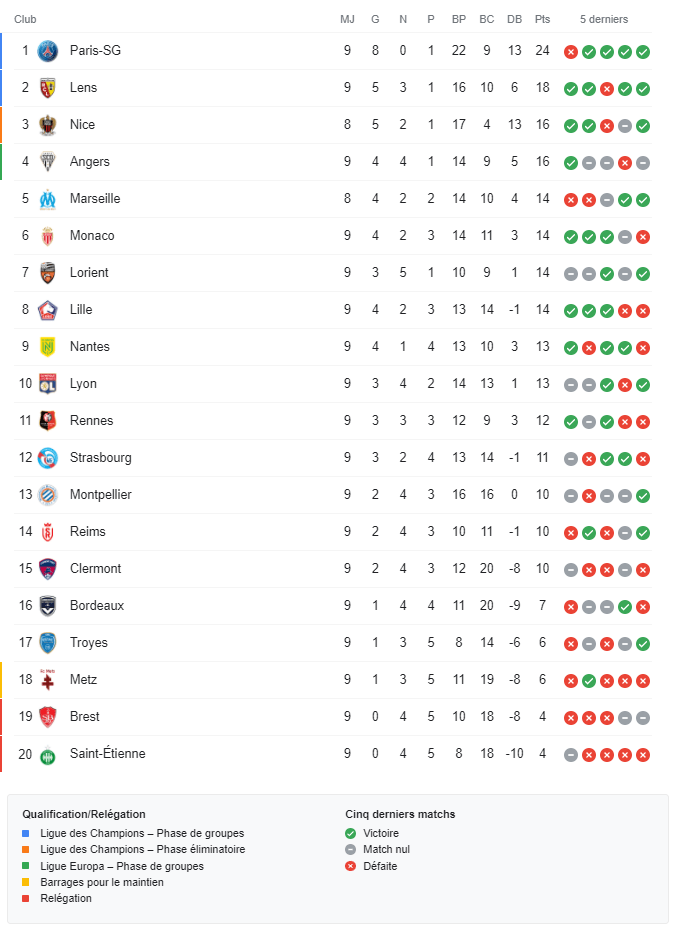Click the Nantes club crest

pyautogui.click(x=47, y=347)
